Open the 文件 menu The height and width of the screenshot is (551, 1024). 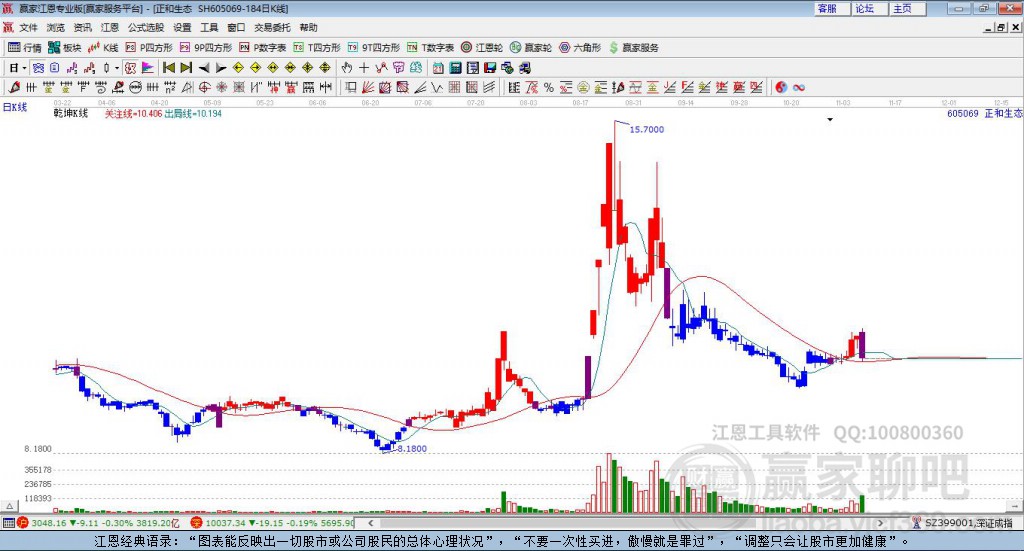click(28, 27)
